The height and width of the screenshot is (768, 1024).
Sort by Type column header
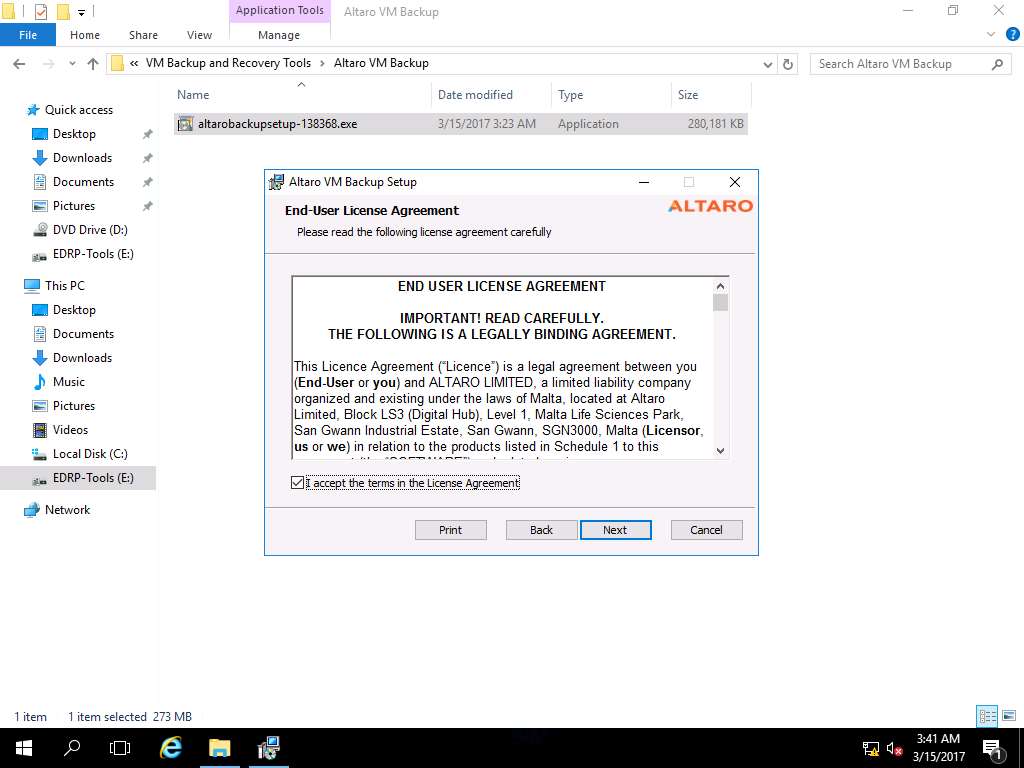[570, 95]
